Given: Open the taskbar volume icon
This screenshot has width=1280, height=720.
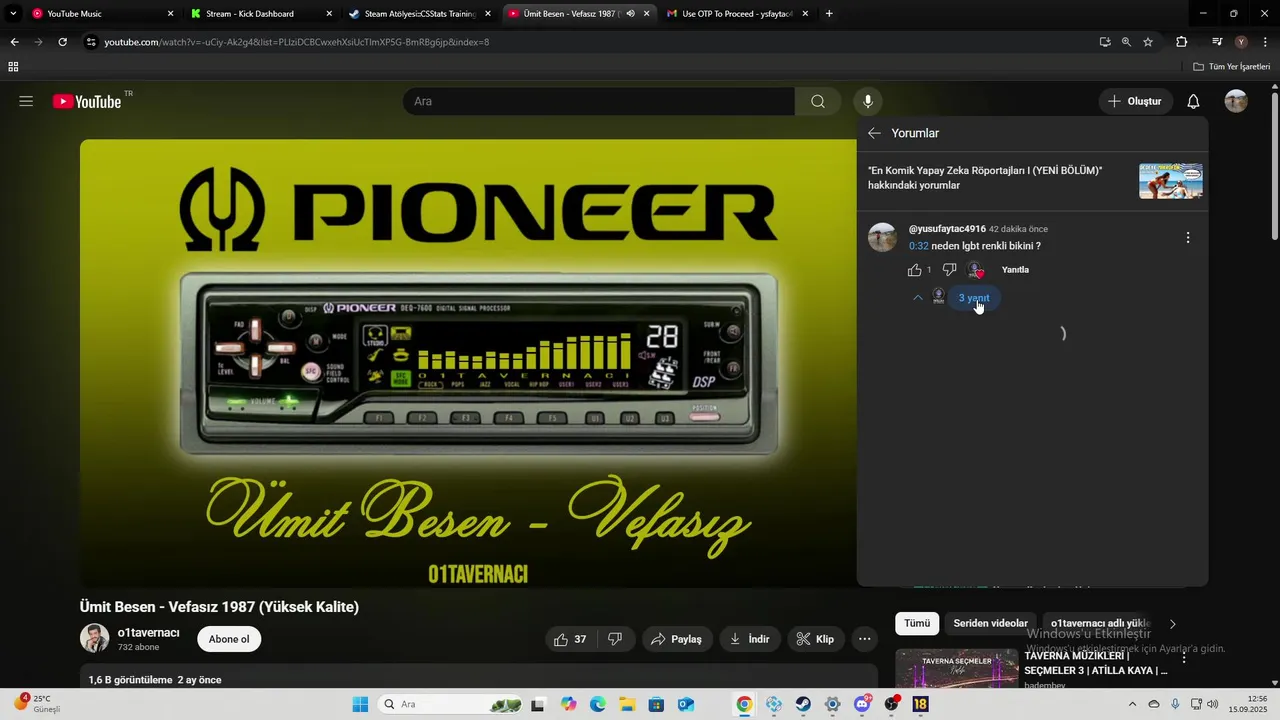Looking at the screenshot, I should point(1213,704).
